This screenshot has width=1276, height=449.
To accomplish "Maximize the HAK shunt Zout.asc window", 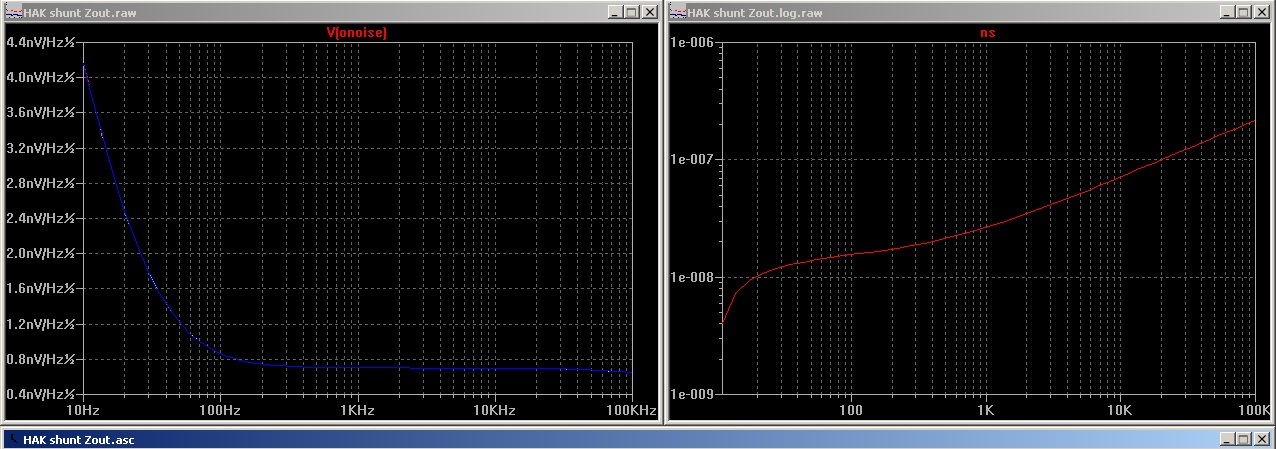I will point(1244,440).
